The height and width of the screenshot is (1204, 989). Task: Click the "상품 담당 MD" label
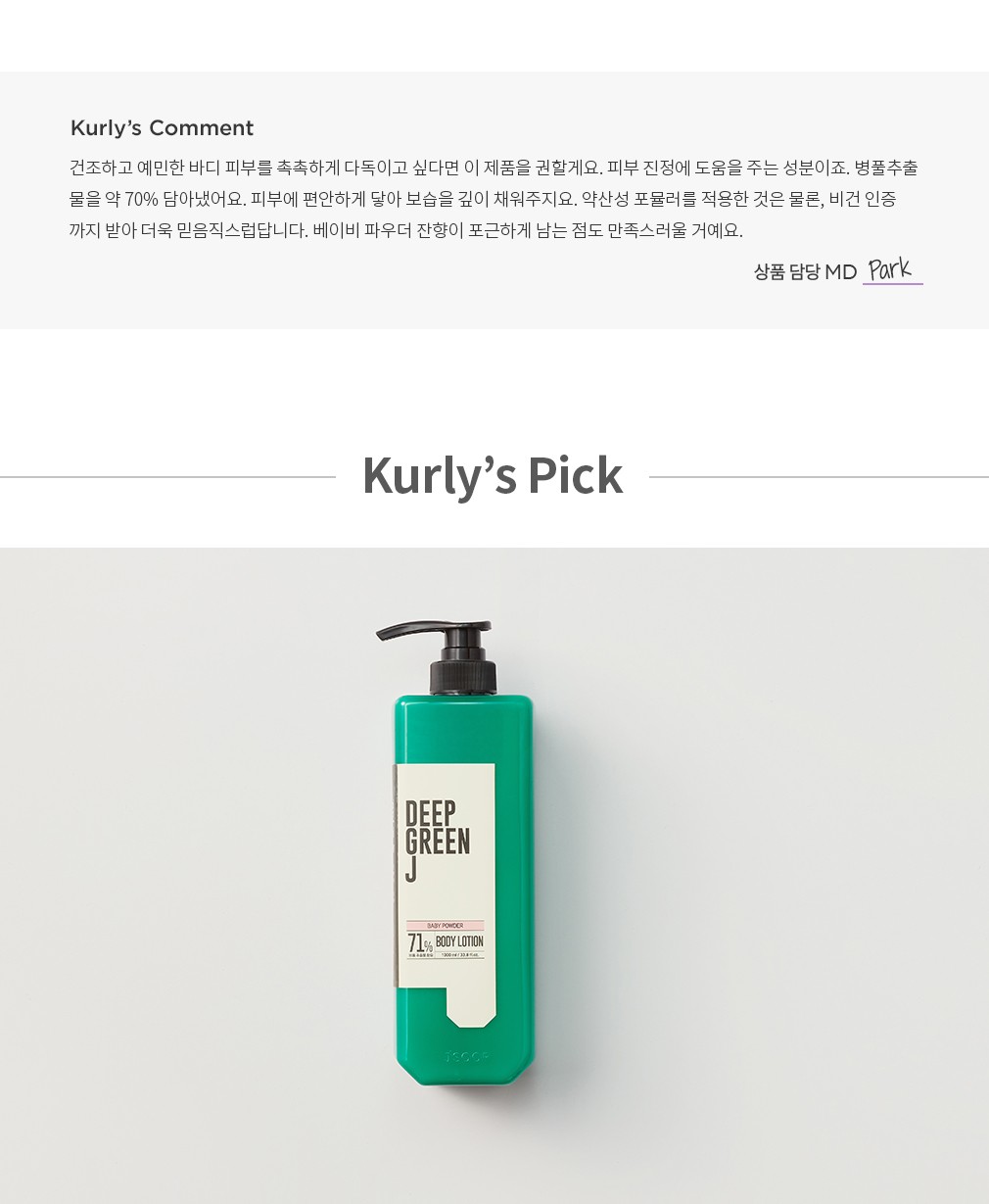[x=805, y=272]
